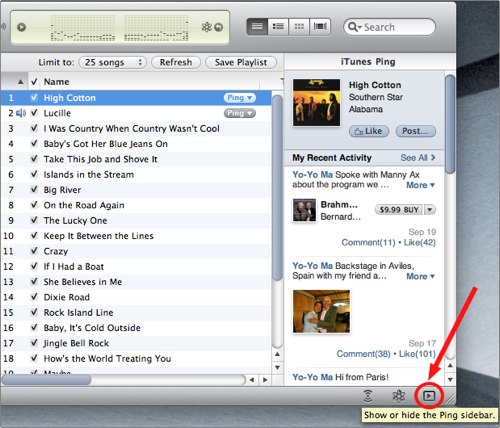Viewport: 500px width, 428px height.
Task: Select How's the World Treating You
Action: [x=136, y=358]
